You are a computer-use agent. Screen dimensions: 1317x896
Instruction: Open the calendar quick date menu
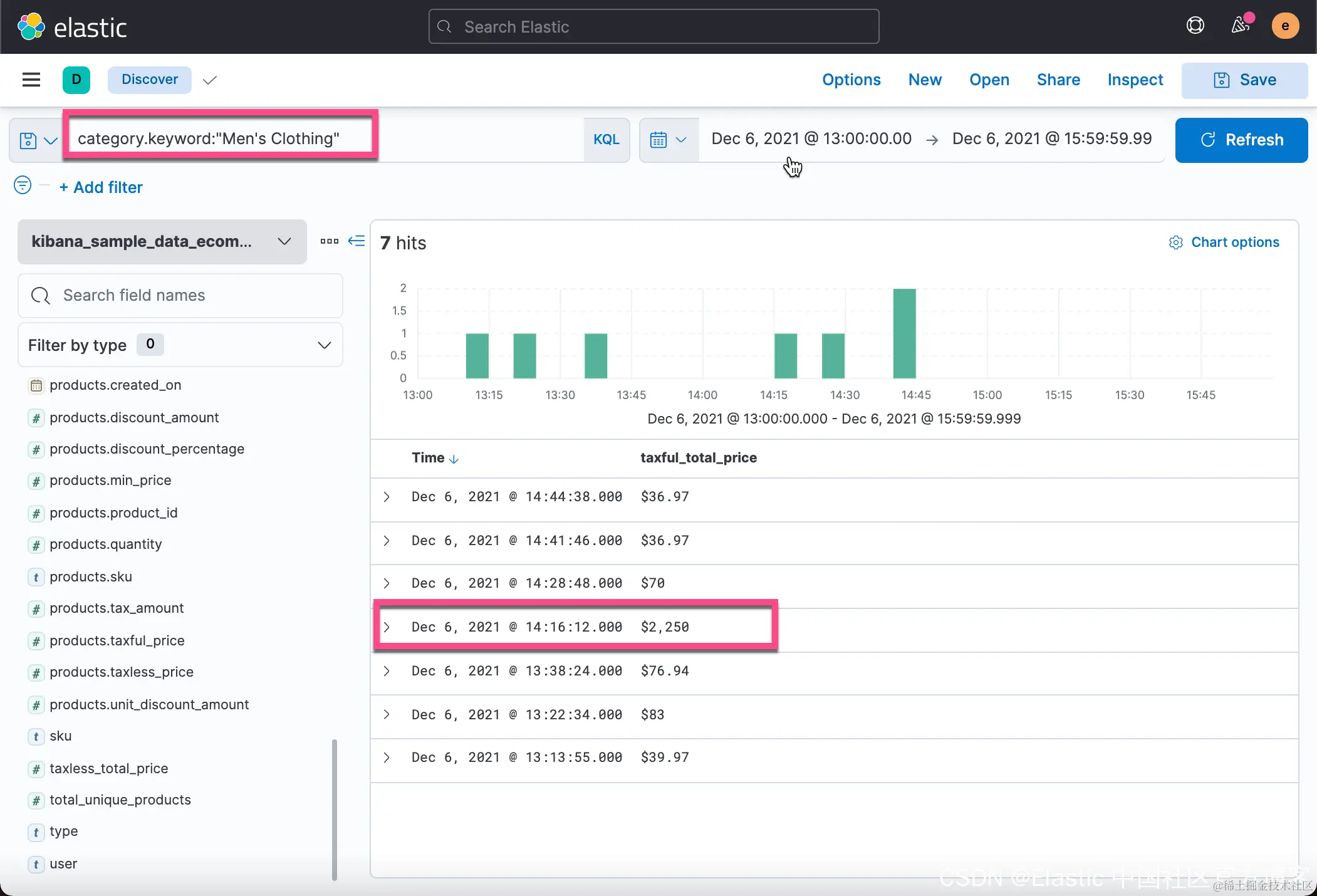point(668,140)
